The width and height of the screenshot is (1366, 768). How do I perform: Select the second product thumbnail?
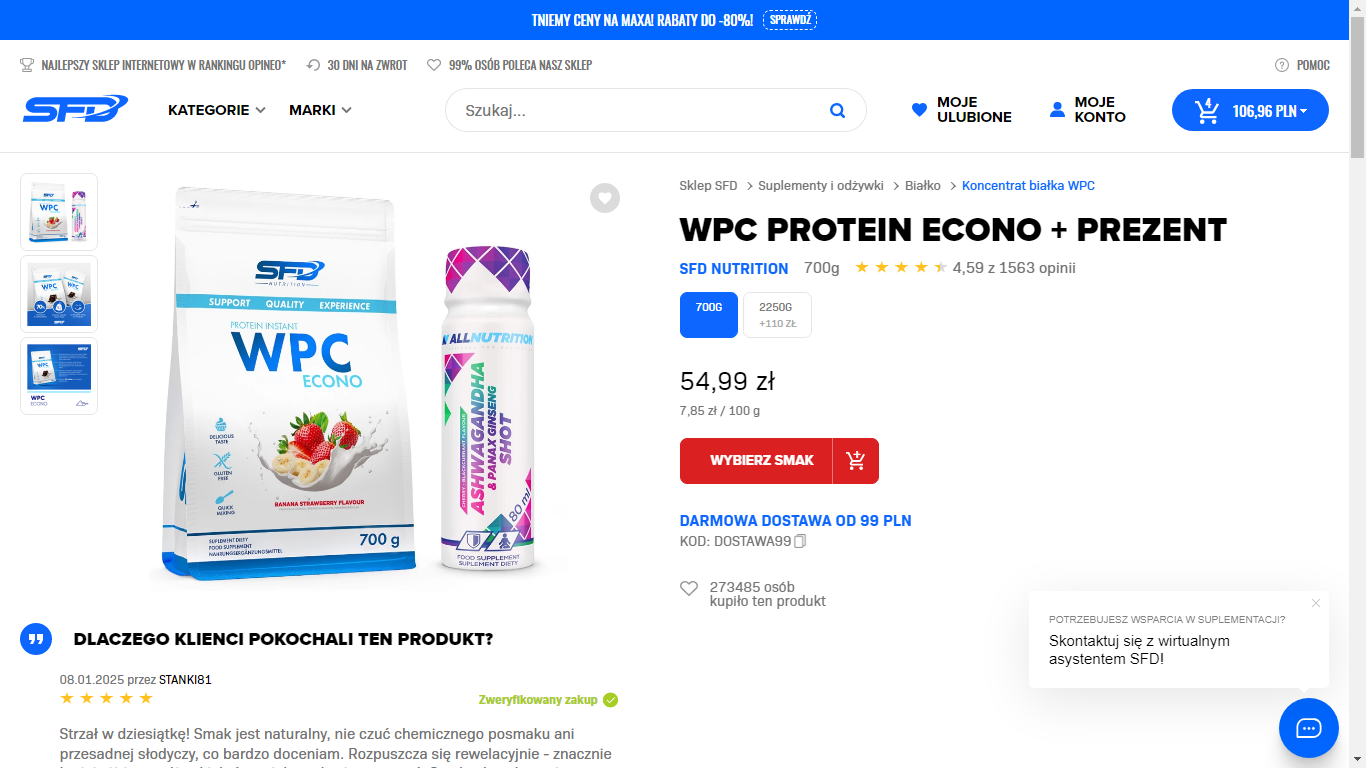(59, 294)
